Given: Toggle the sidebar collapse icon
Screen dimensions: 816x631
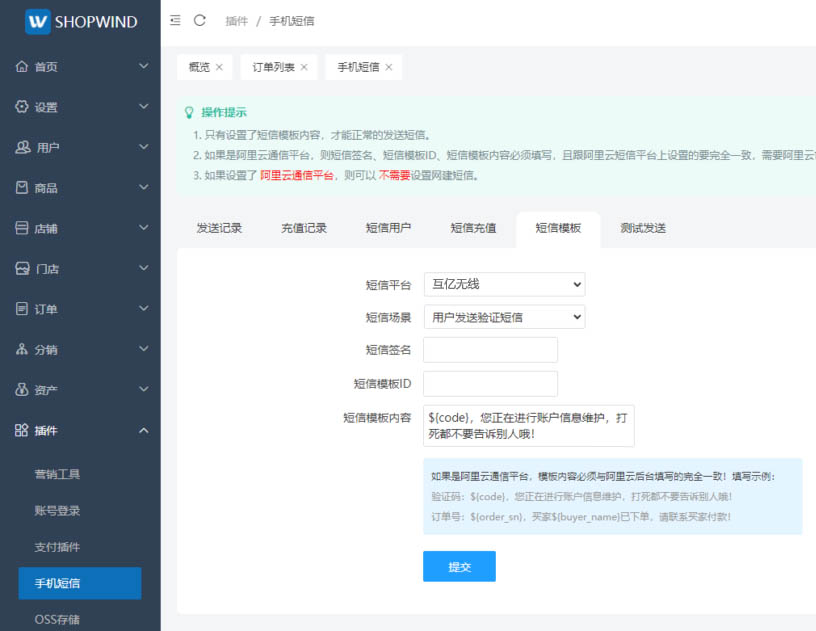Looking at the screenshot, I should tap(175, 21).
